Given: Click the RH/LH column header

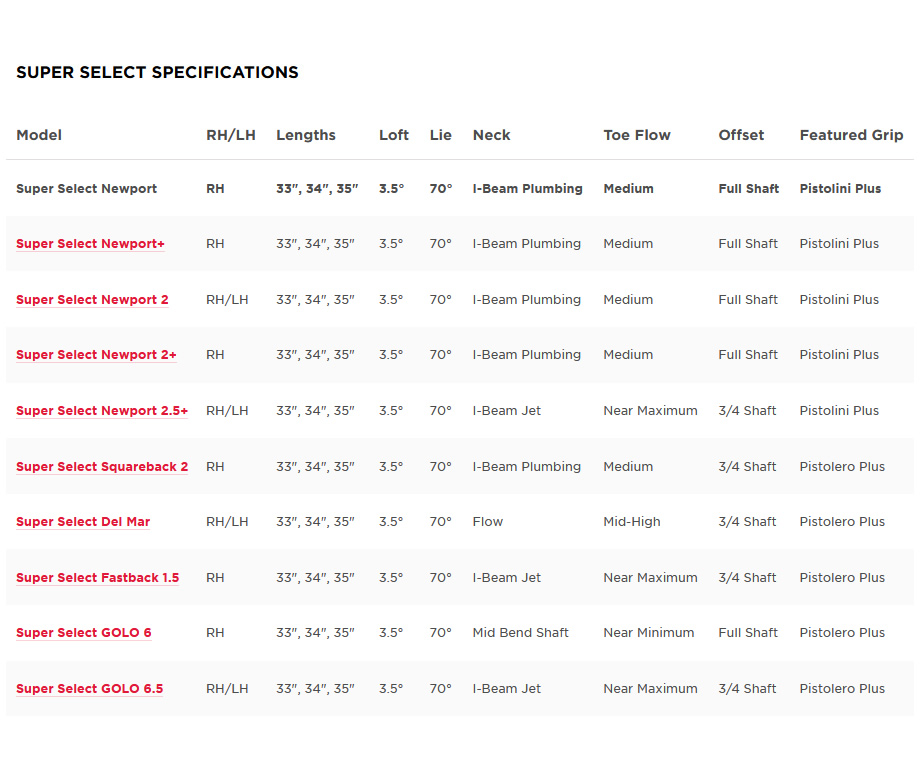Looking at the screenshot, I should click(231, 135).
